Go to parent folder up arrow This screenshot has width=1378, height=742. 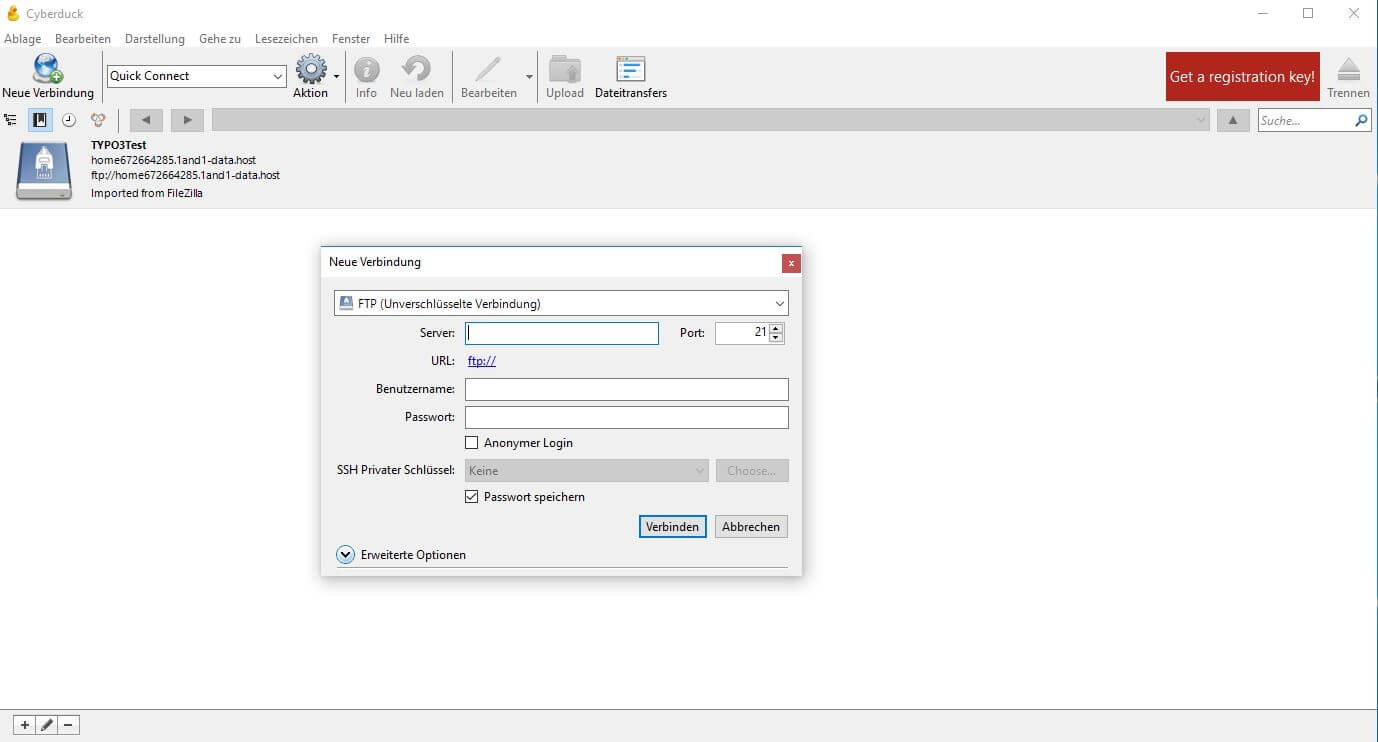(x=1233, y=120)
